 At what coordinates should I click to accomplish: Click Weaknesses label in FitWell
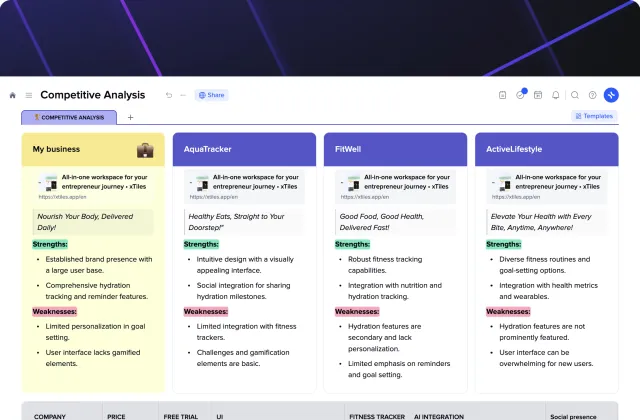click(x=357, y=311)
